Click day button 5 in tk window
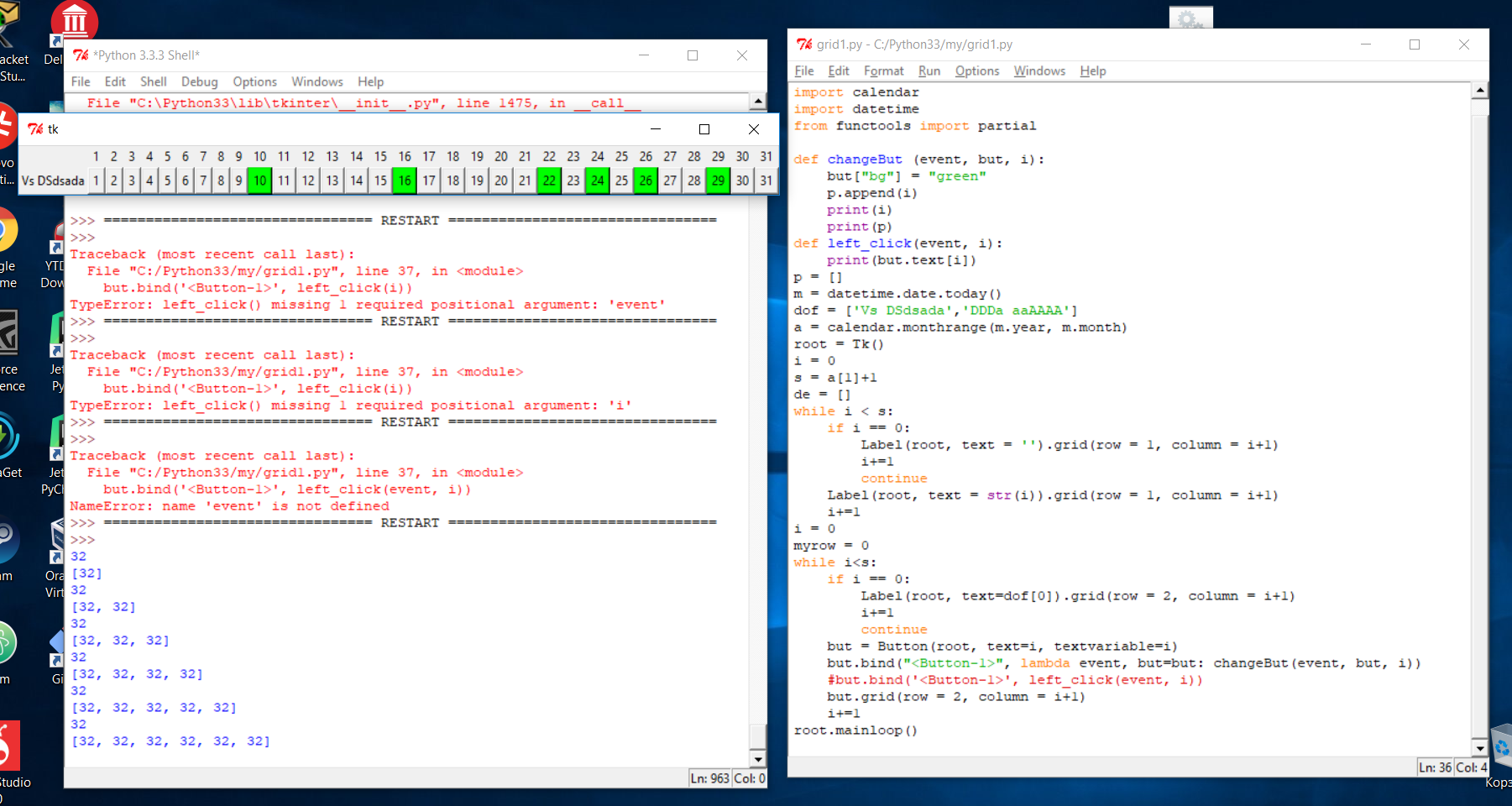This screenshot has width=1512, height=806. click(168, 181)
